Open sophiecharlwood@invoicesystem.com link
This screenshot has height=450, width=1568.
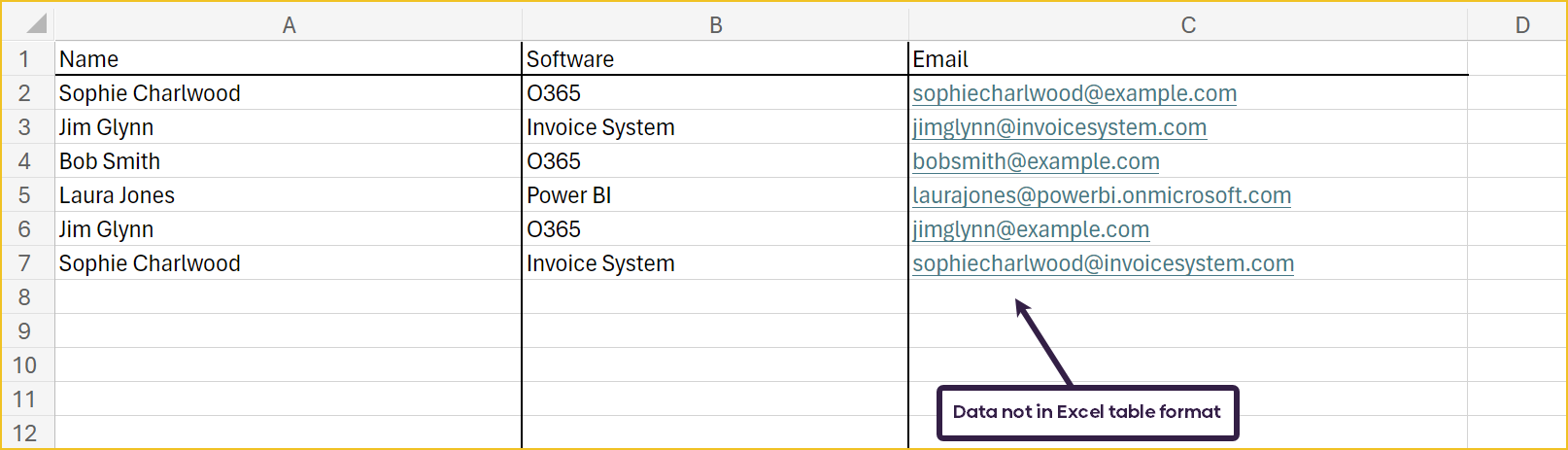point(1103,263)
